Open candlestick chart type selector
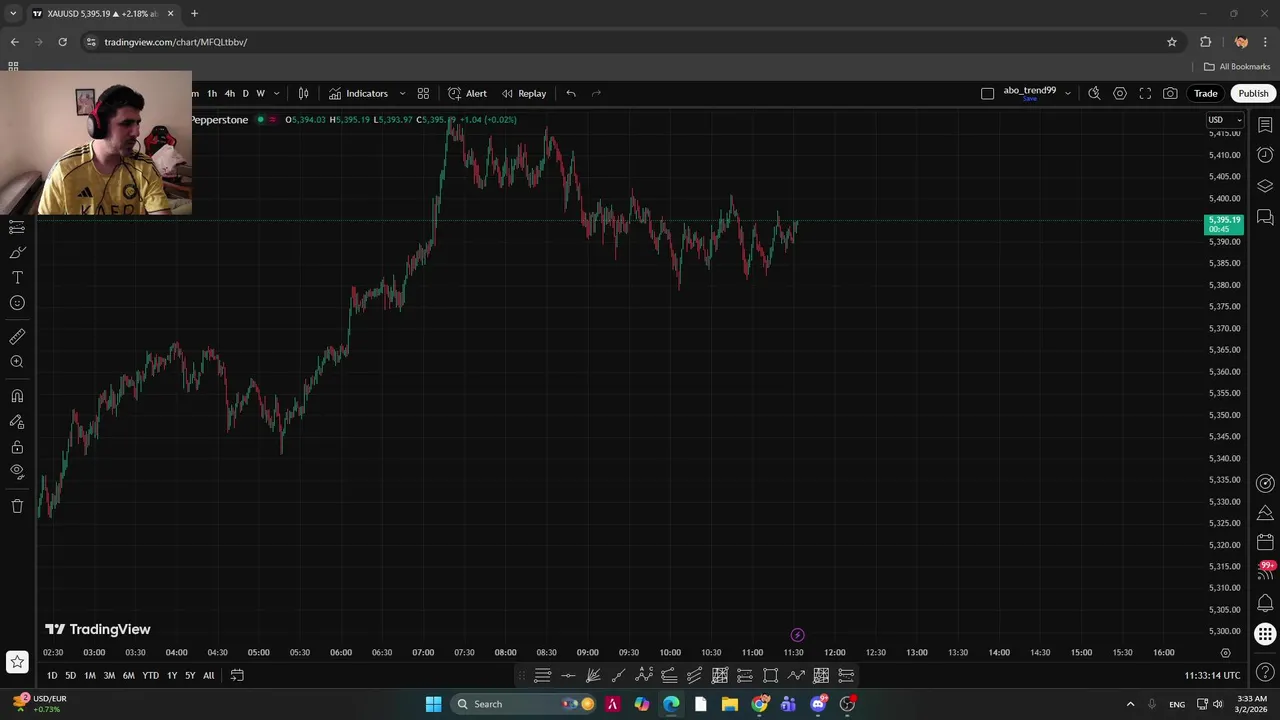Screen dimensions: 1280x720 [303, 93]
